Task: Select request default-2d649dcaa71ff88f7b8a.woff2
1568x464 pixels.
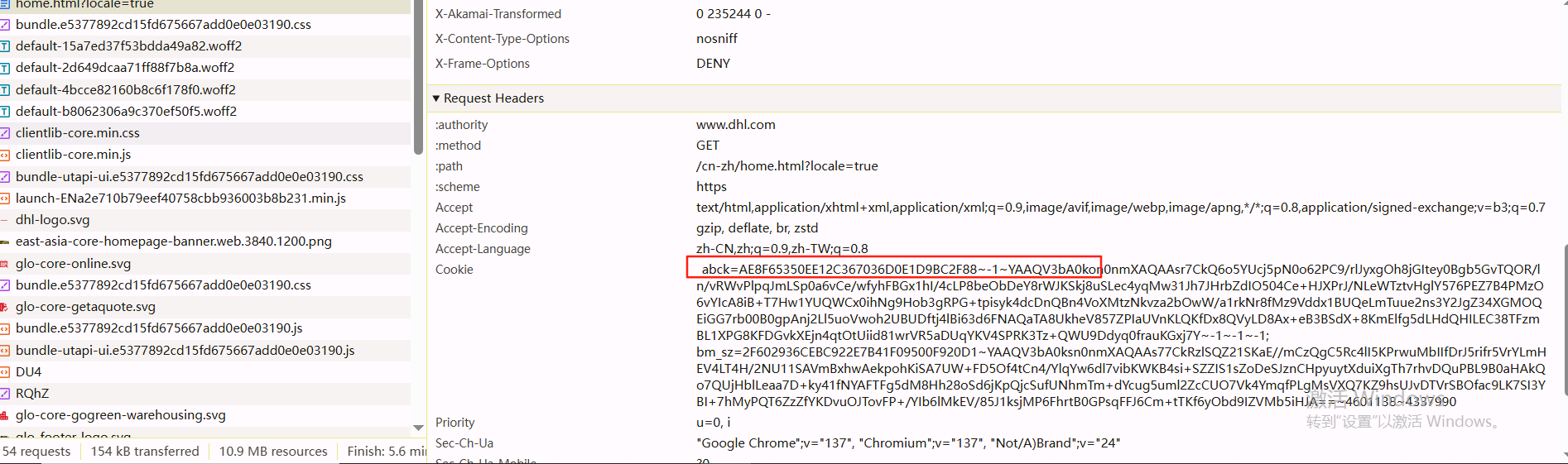Action: (205, 68)
